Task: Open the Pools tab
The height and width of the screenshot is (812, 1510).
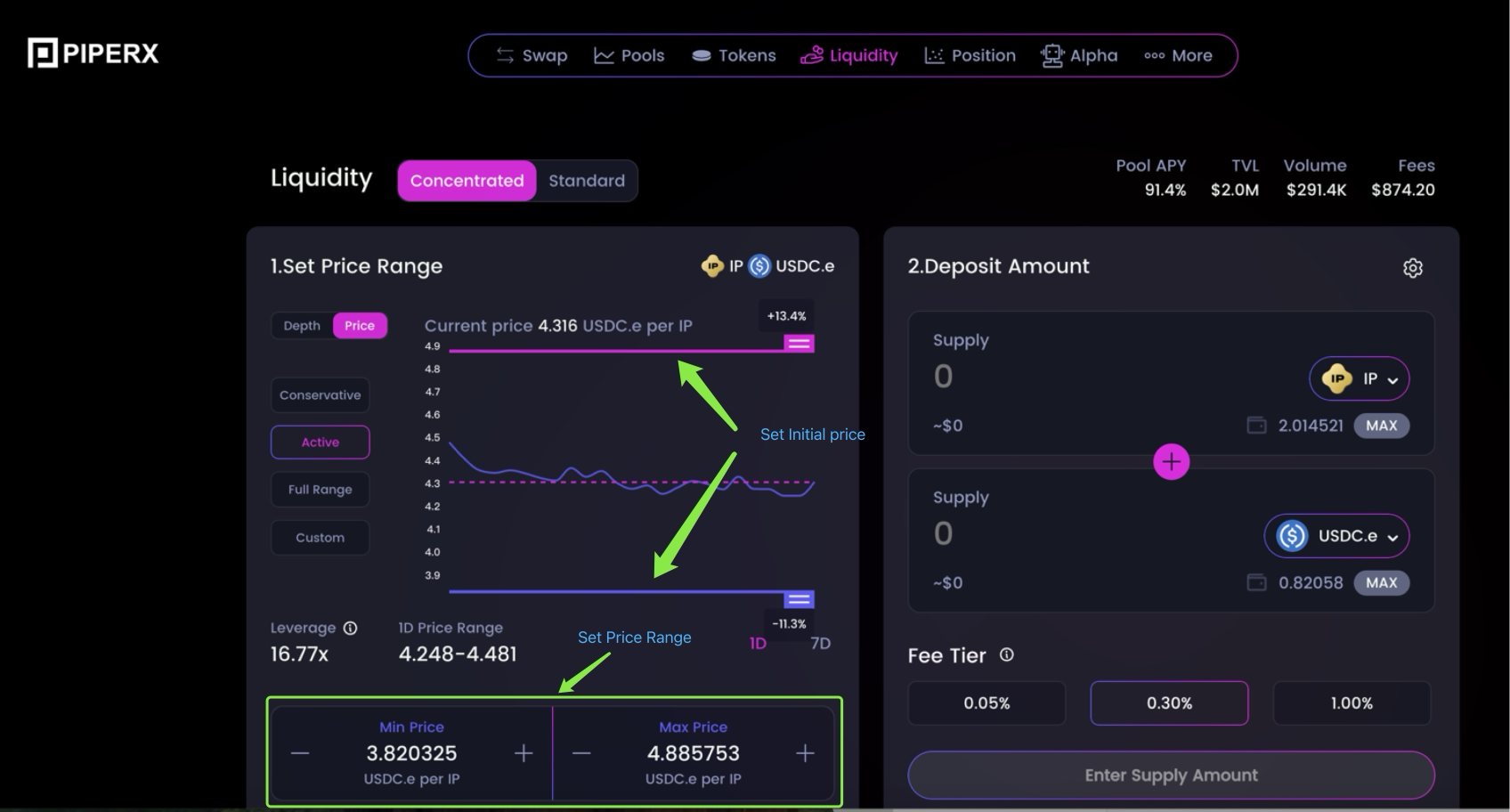Action: [629, 55]
